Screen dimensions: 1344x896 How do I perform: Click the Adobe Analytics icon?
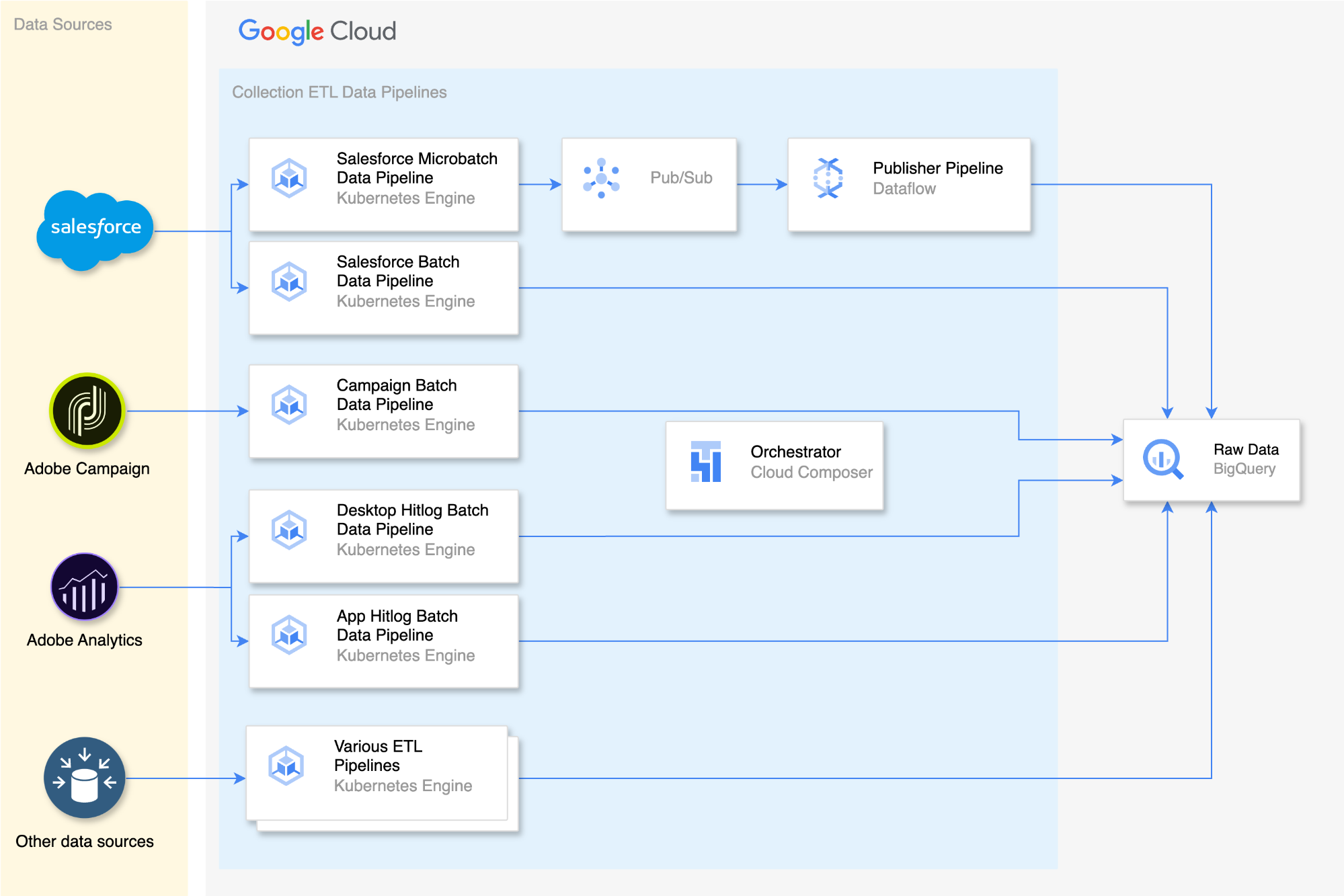[85, 587]
